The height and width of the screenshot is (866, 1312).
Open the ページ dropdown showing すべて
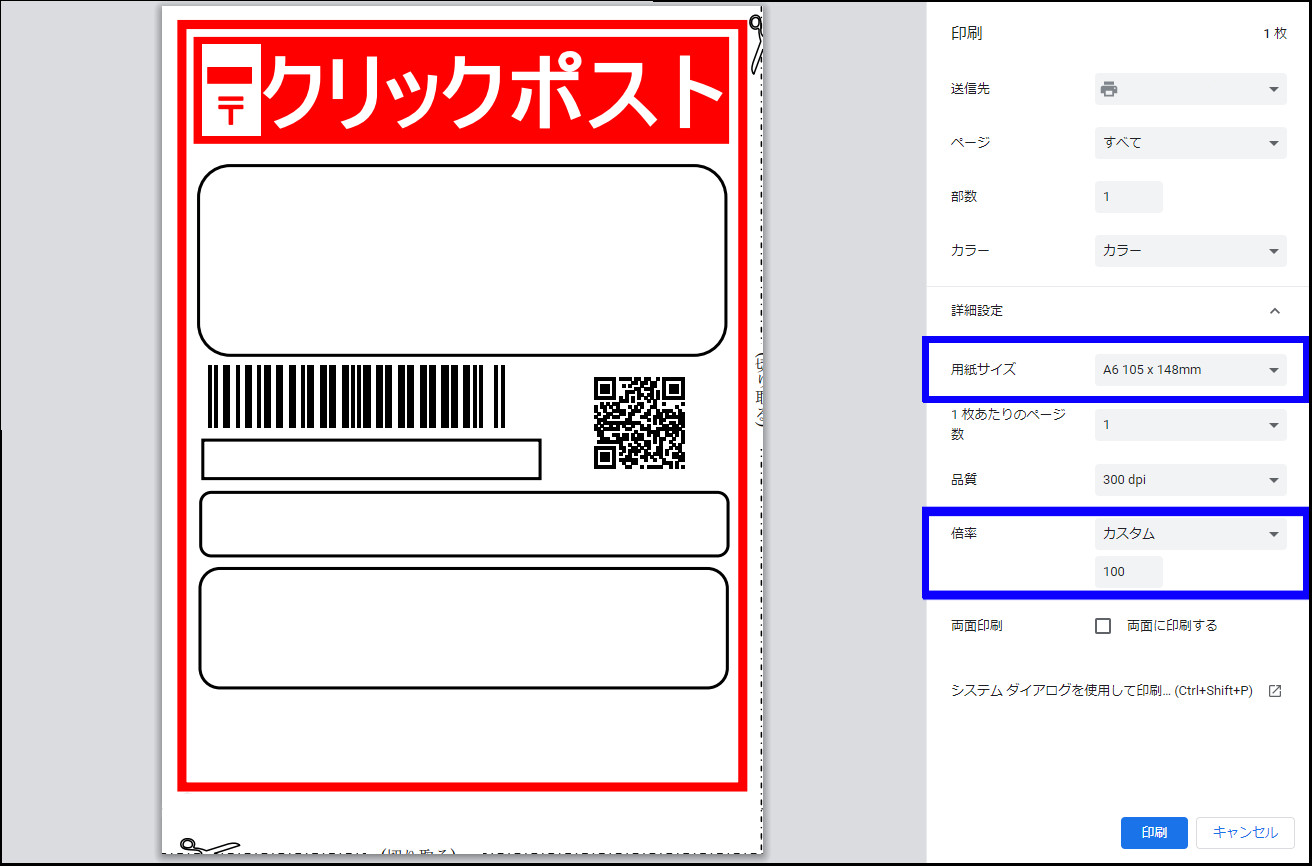click(x=1190, y=143)
